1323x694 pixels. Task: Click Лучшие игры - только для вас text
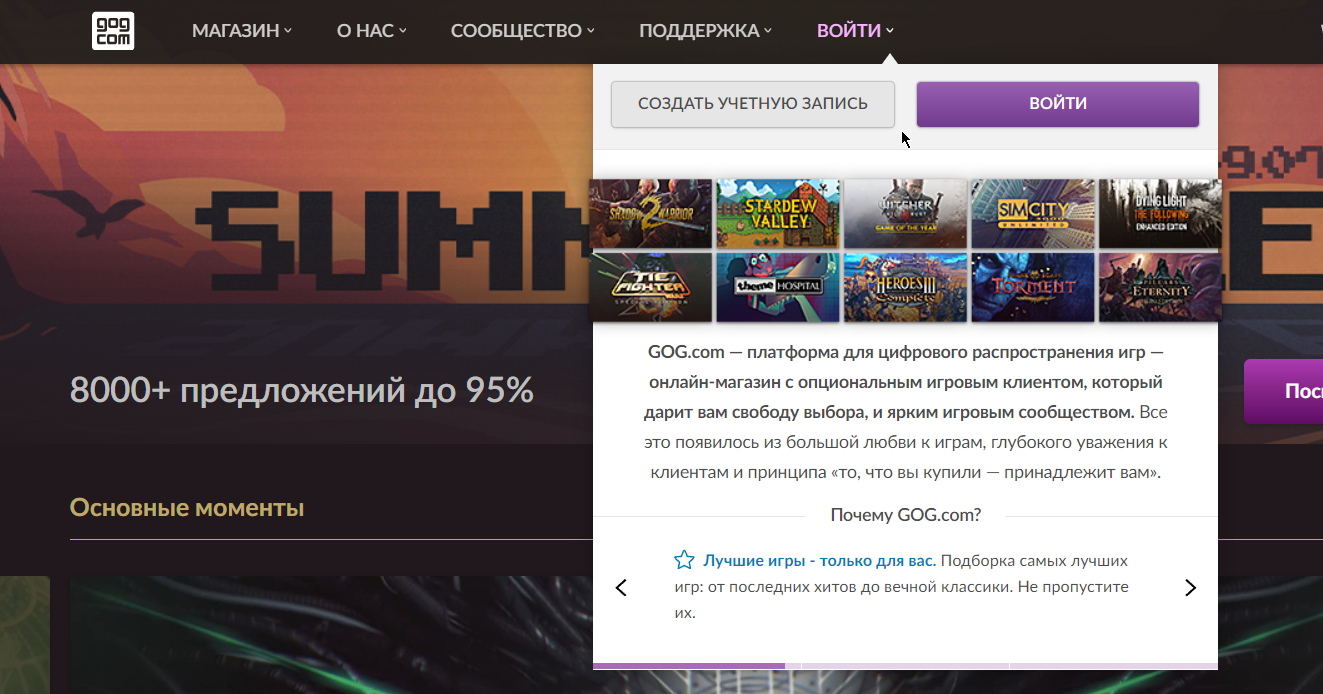click(820, 560)
